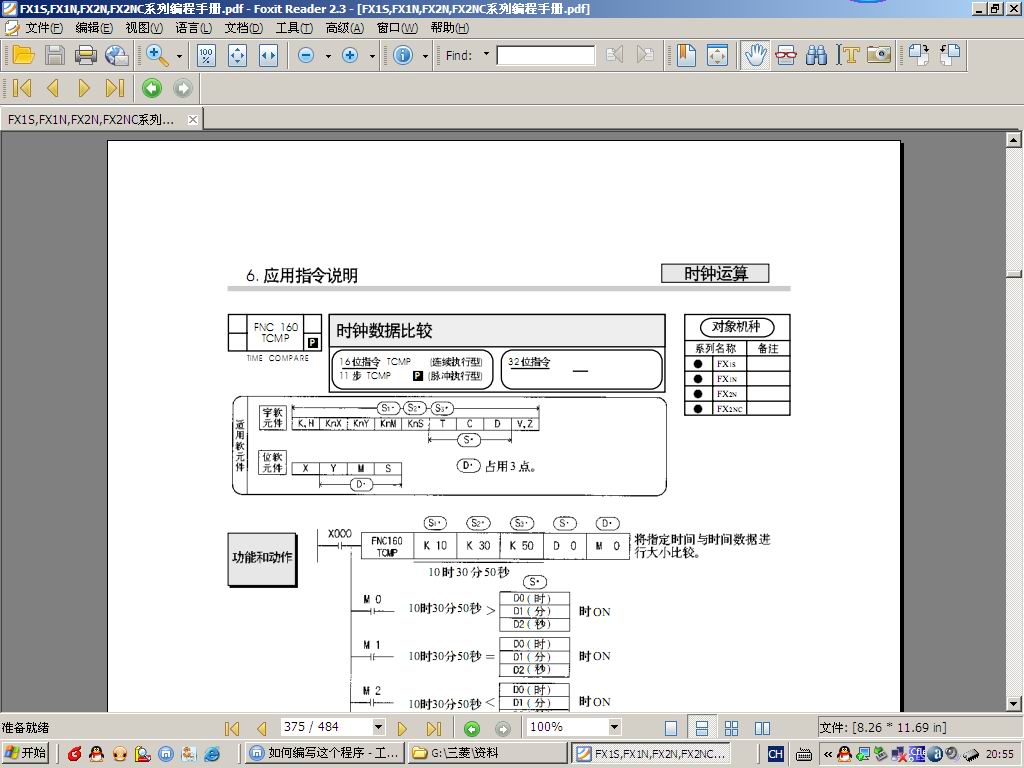Click the Find text input field
Screen dimensions: 1024x768
[x=545, y=56]
